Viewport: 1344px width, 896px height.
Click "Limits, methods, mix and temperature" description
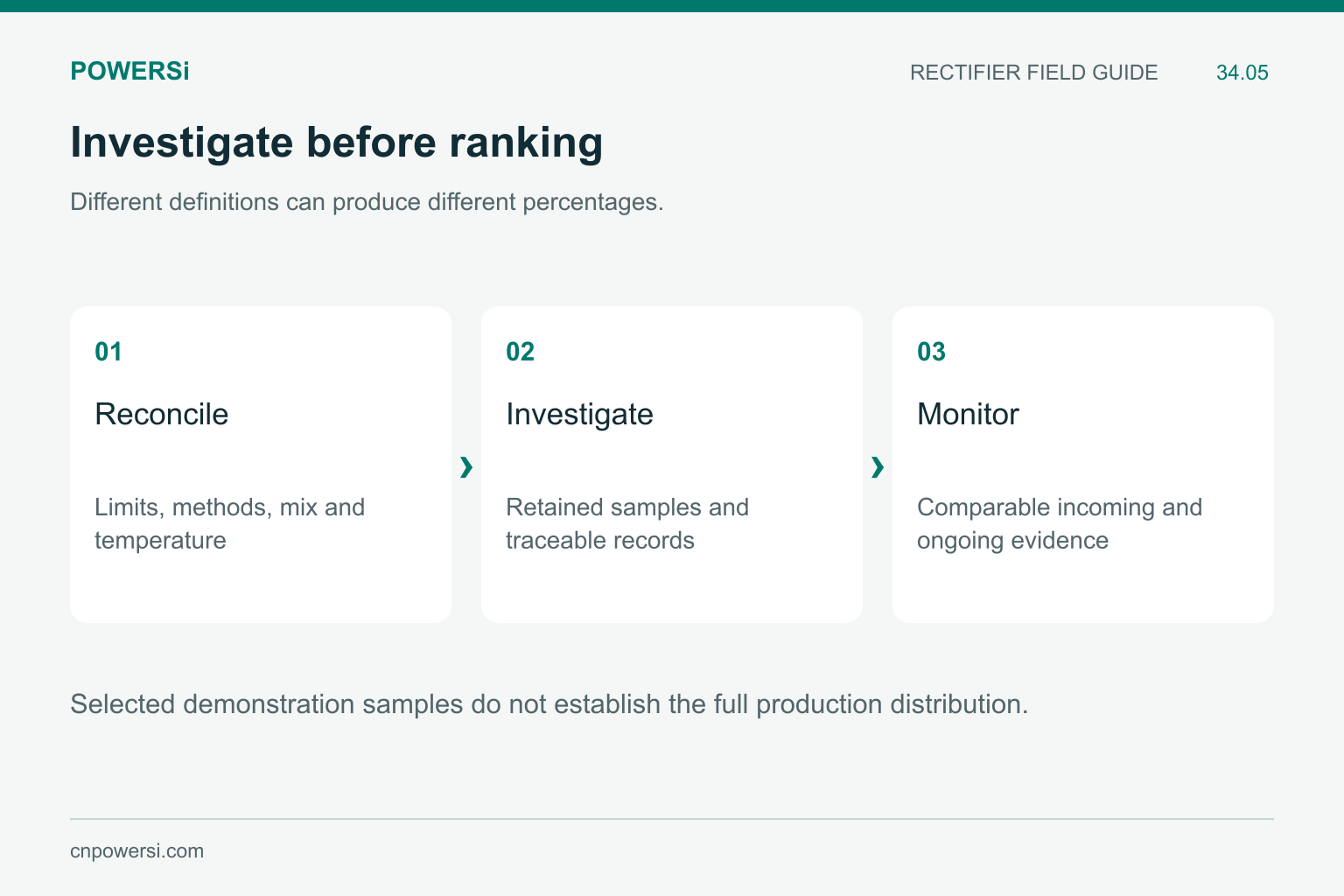coord(229,523)
